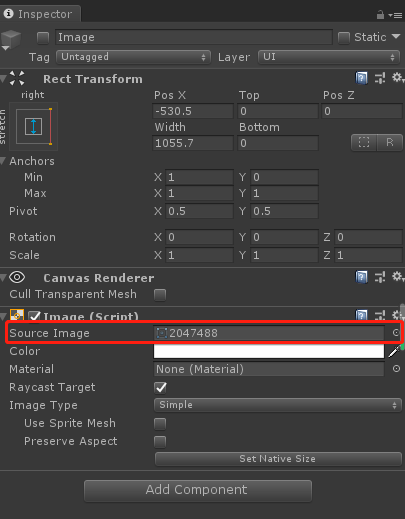This screenshot has height=519, width=405.
Task: Open the Tag dropdown Untagged
Action: point(133,57)
